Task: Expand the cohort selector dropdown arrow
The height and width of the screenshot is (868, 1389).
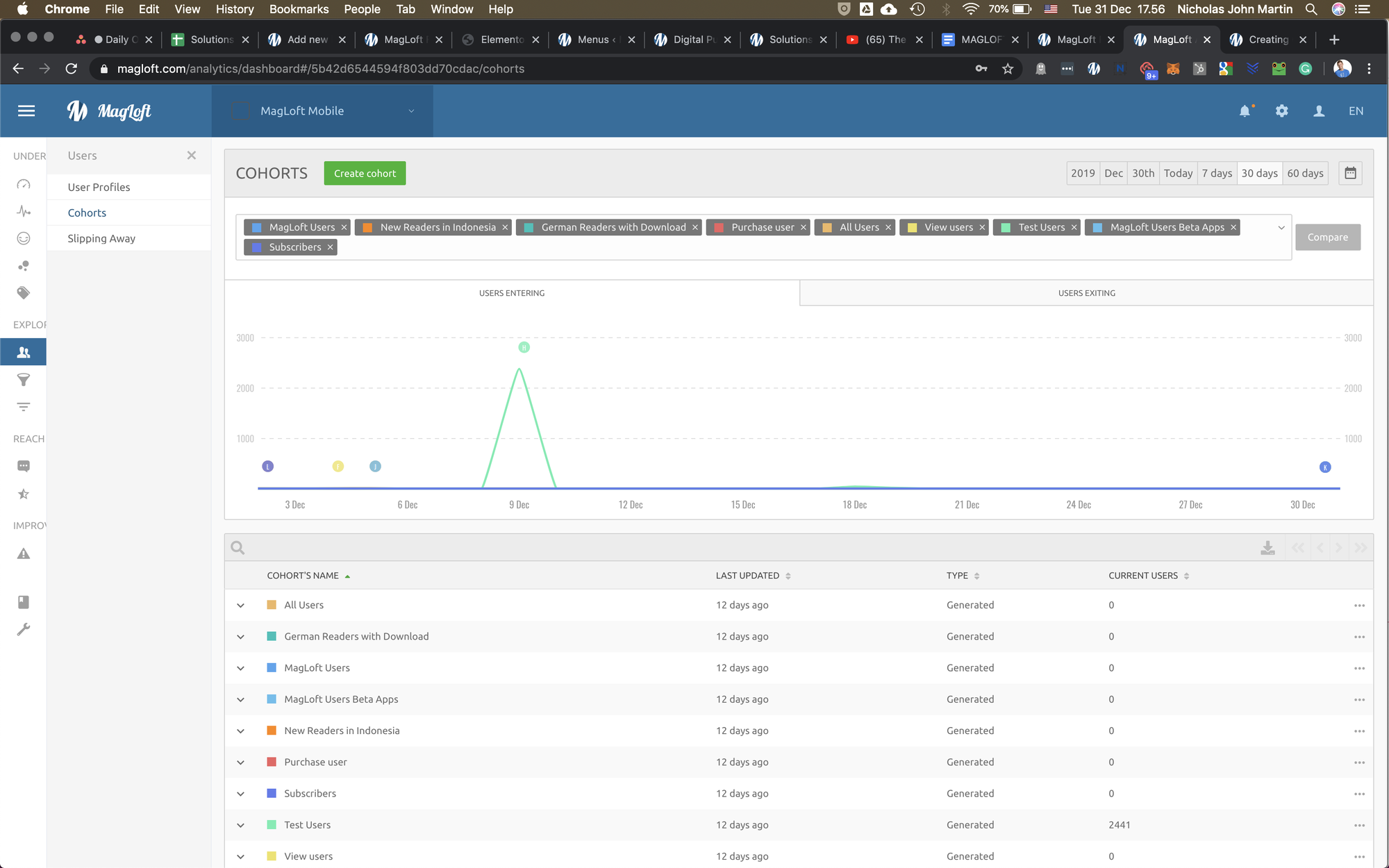Action: [x=1281, y=228]
